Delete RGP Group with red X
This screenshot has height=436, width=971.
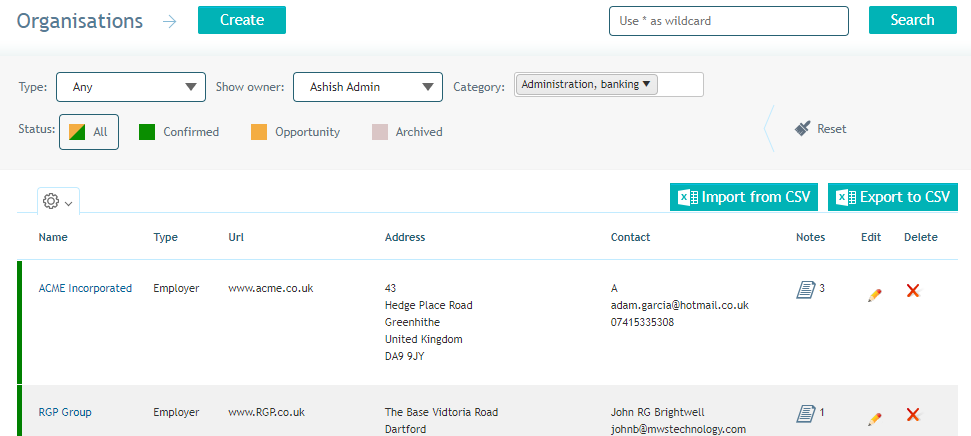[x=913, y=414]
